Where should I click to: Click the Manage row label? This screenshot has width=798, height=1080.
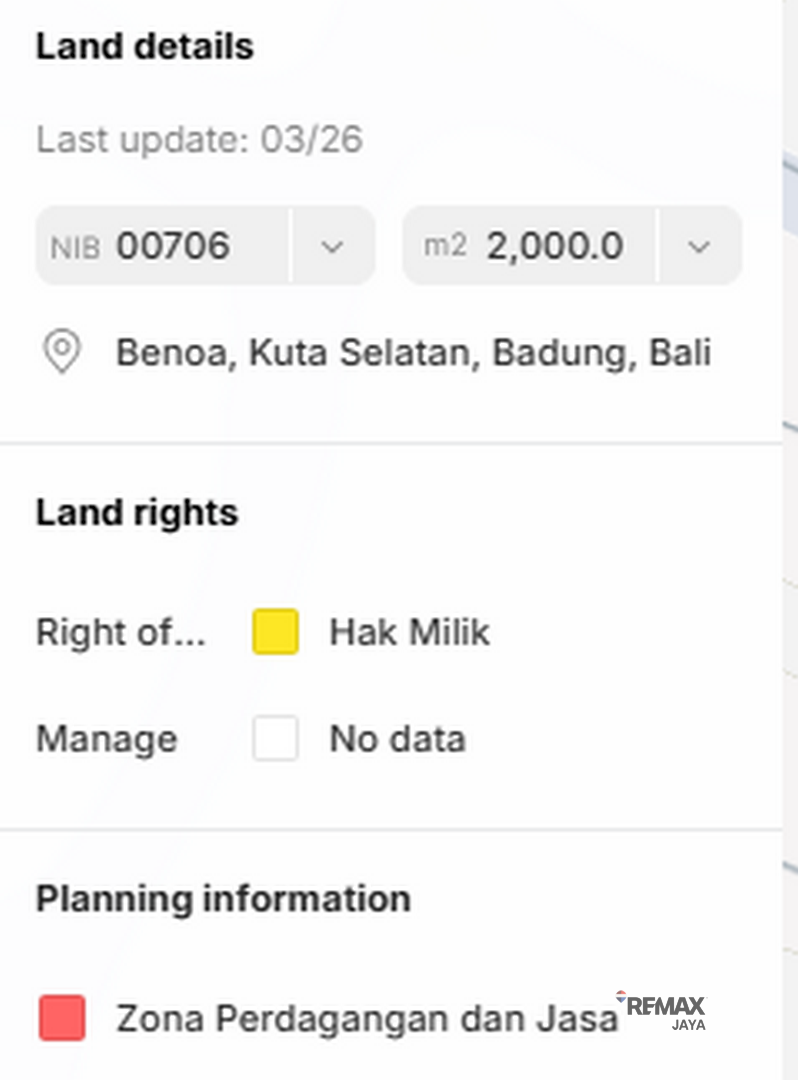[107, 739]
